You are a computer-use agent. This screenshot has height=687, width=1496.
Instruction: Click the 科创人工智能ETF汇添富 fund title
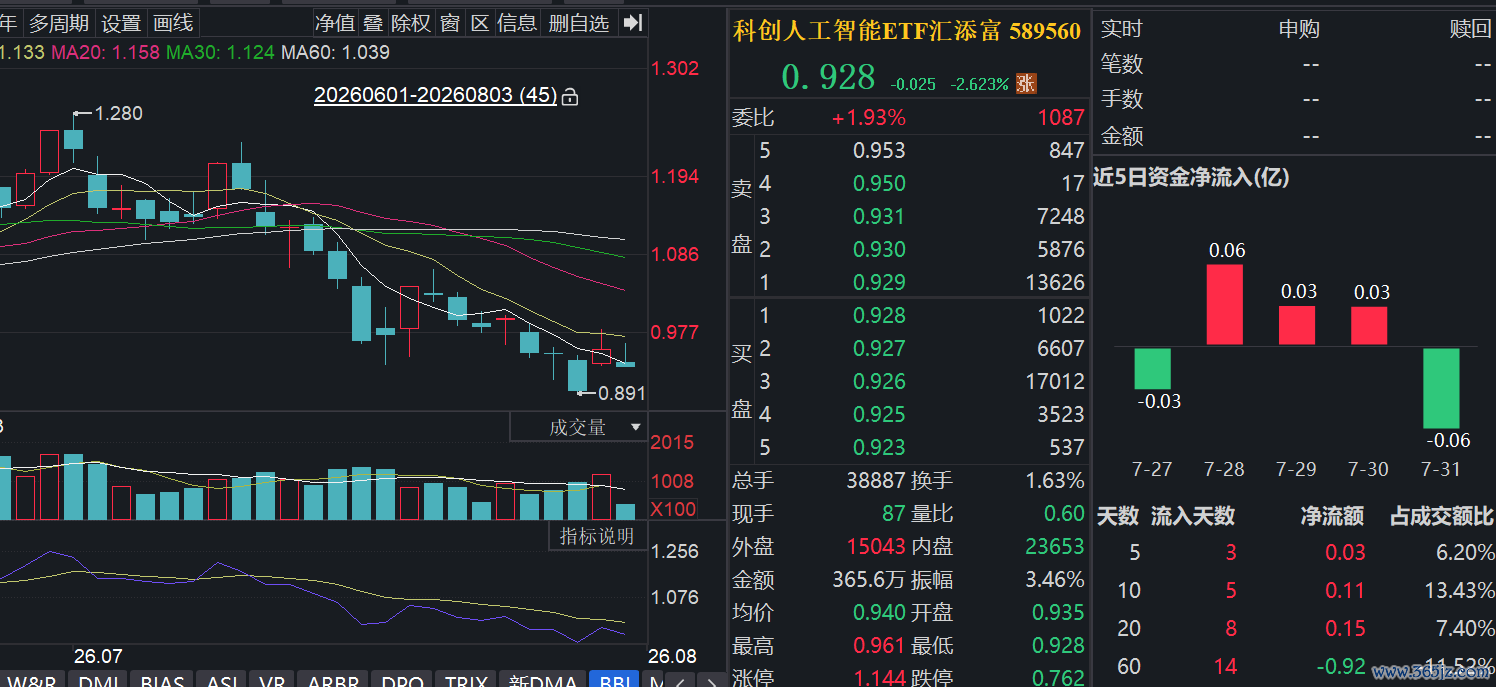point(867,31)
